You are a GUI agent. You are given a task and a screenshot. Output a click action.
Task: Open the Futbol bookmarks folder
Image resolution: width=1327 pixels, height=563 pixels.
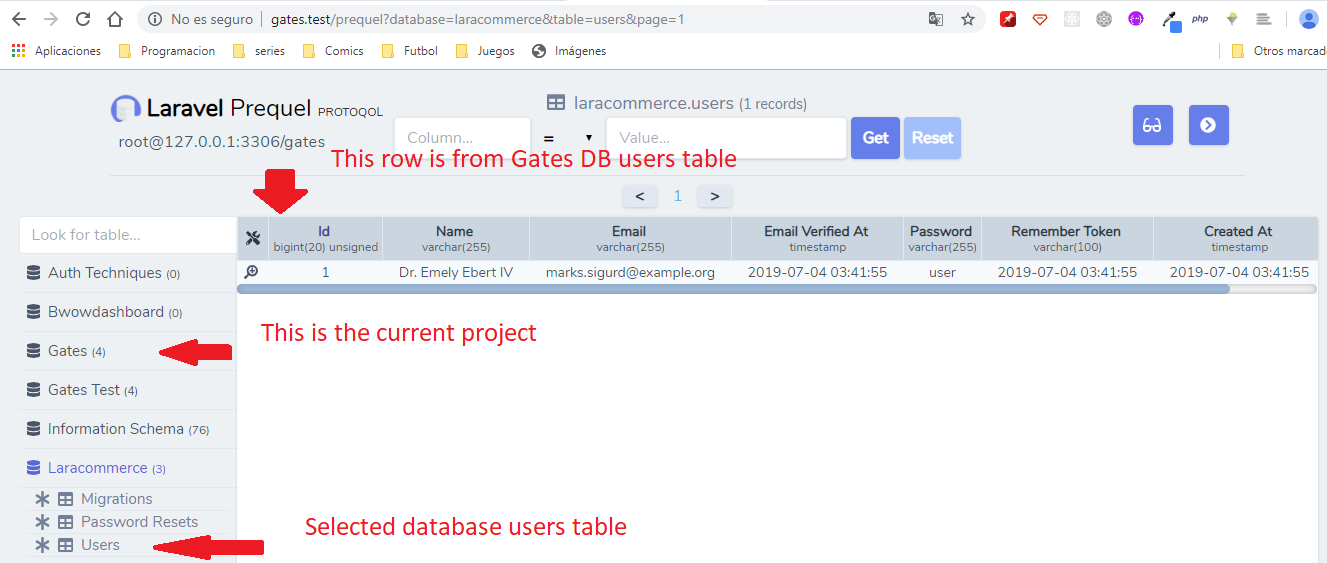(x=410, y=51)
